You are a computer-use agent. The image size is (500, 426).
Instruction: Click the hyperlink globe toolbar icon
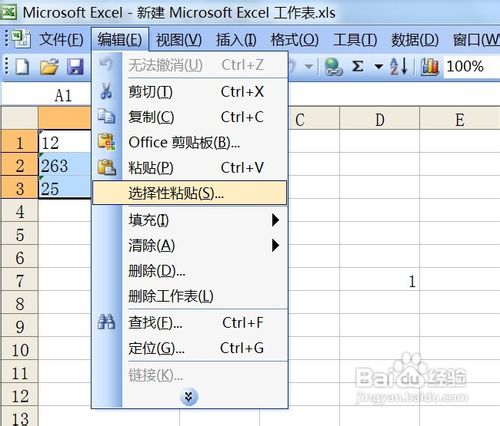[x=333, y=66]
